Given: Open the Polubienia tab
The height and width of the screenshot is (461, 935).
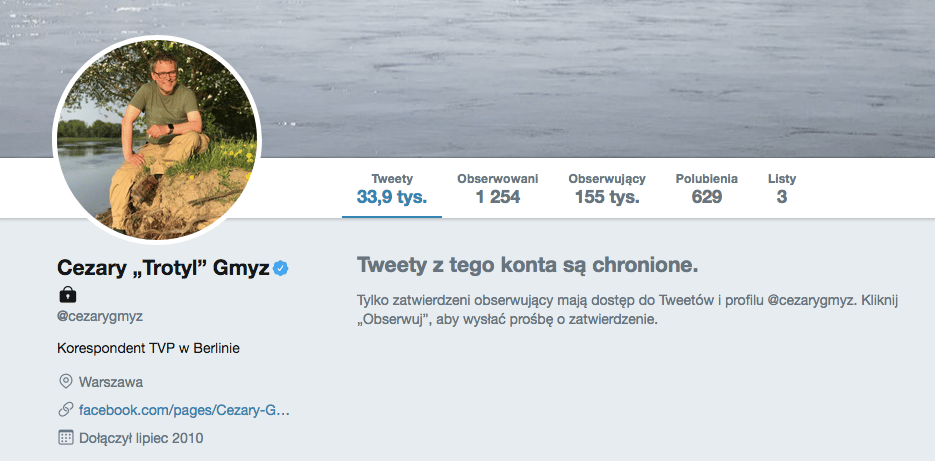Looking at the screenshot, I should click(706, 189).
